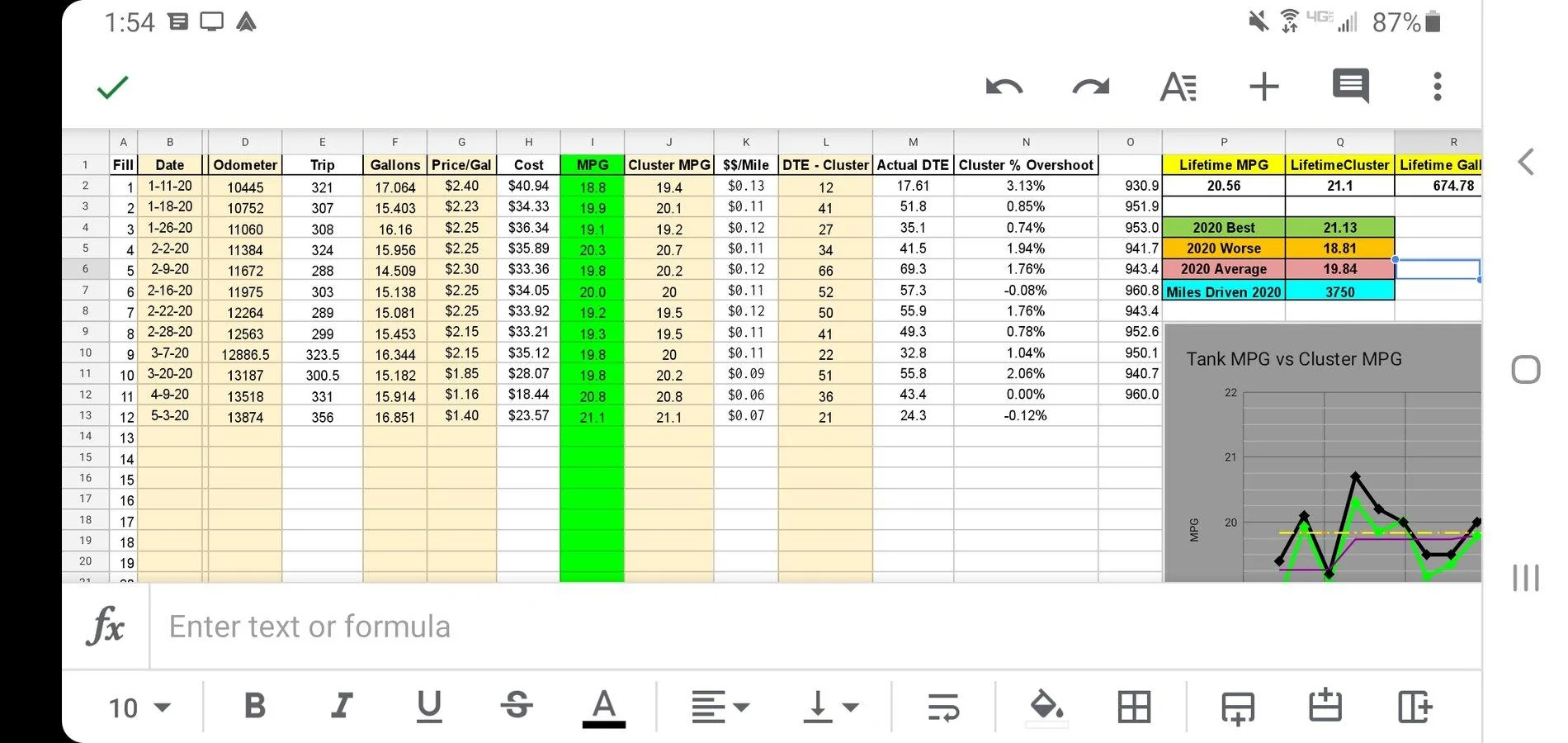Select the DTE - Cluster header cell
Image resolution: width=1568 pixels, height=743 pixels.
pyautogui.click(x=825, y=165)
